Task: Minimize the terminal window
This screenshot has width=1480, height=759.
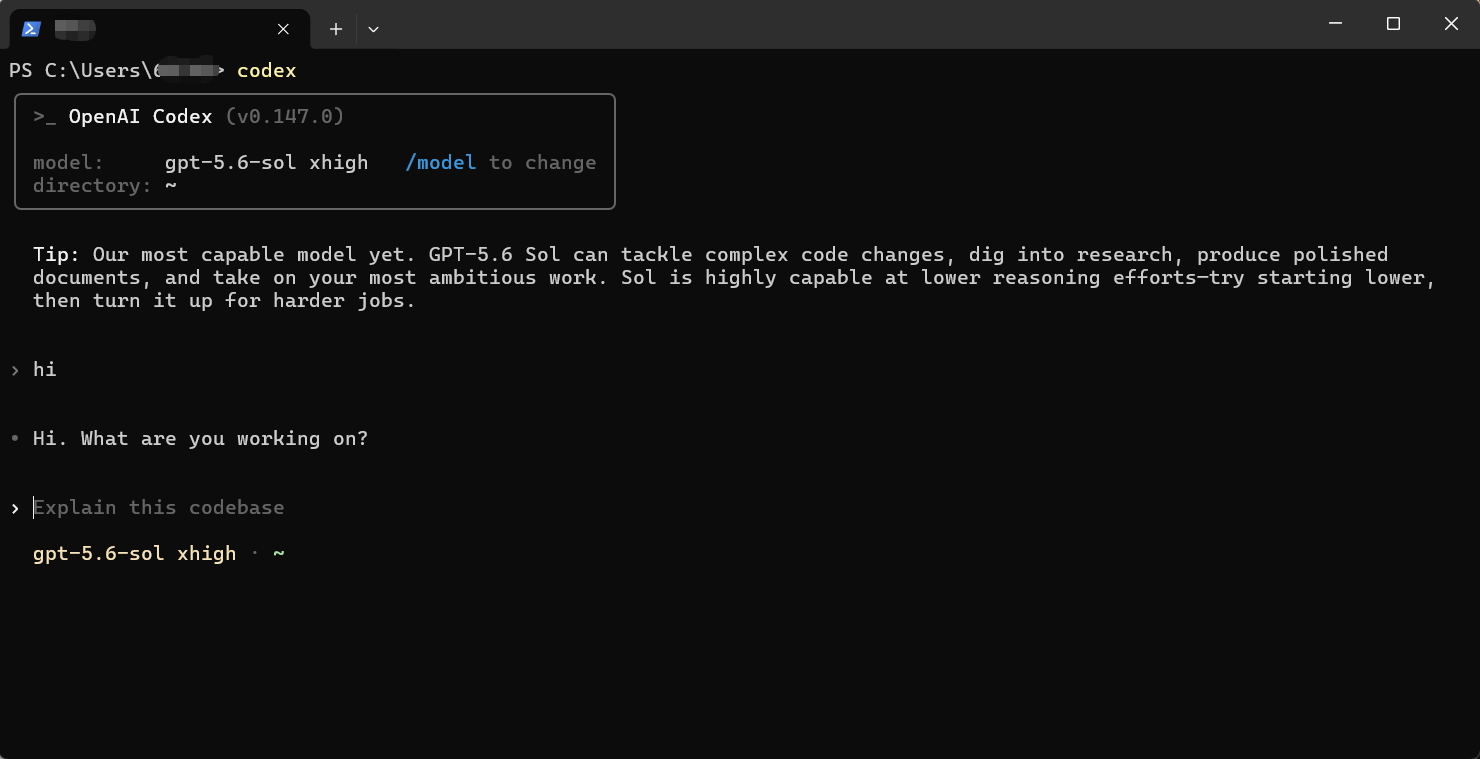Action: click(1335, 24)
